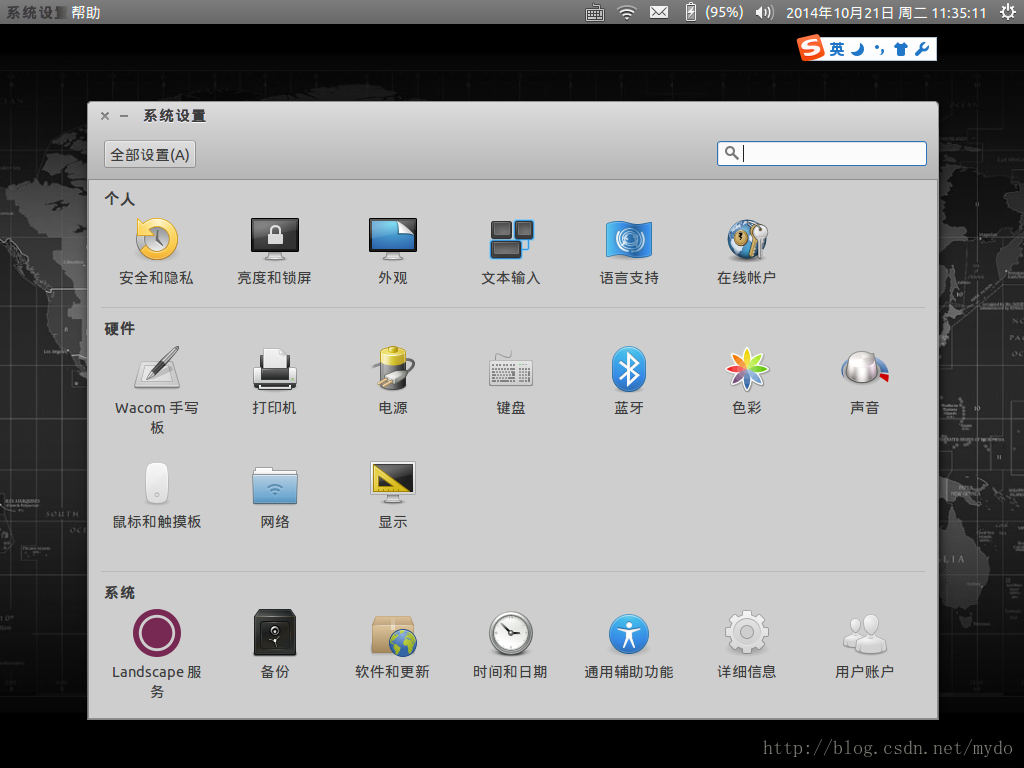
Task: Open the date and time indicator
Action: 886,12
